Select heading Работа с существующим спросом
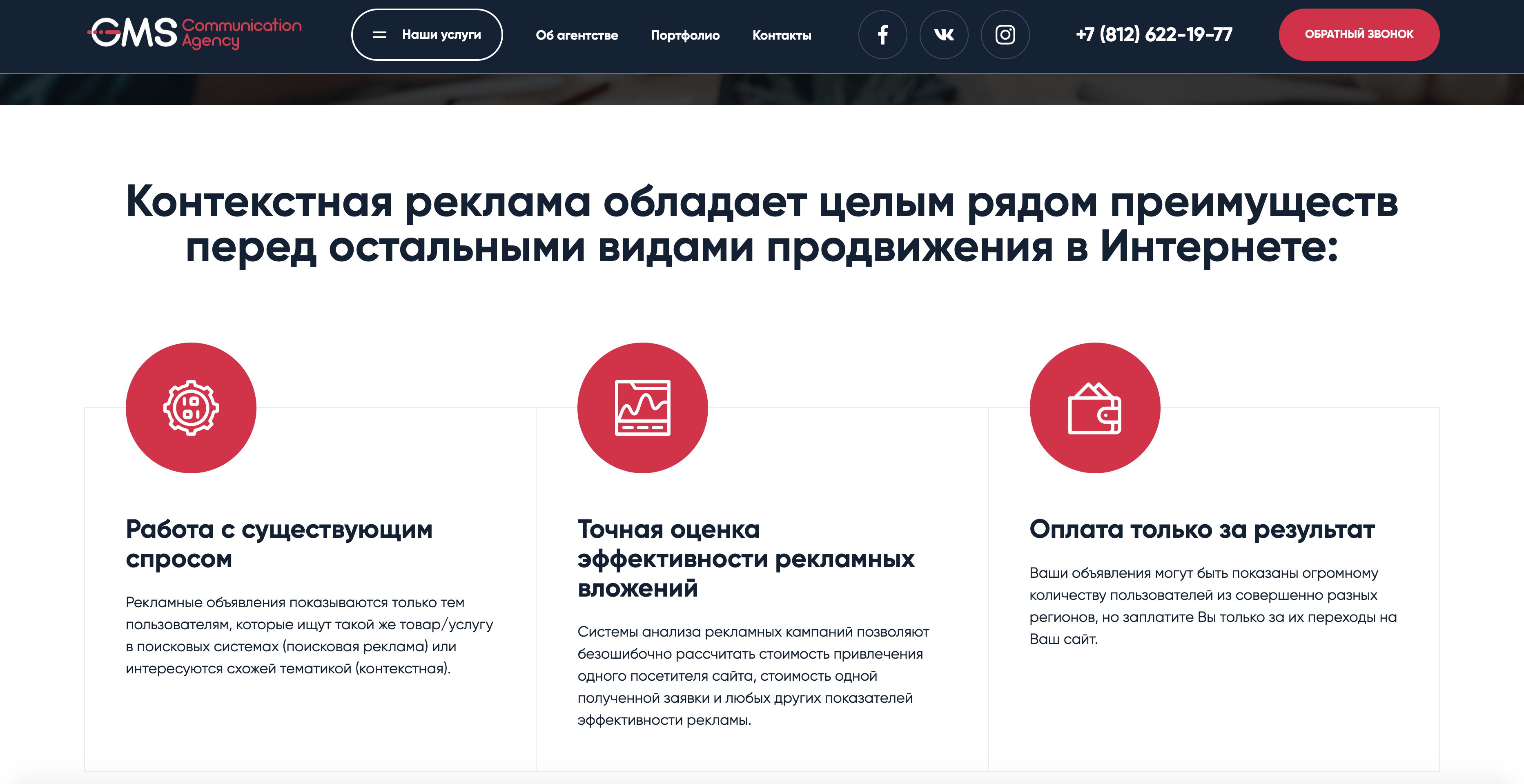The height and width of the screenshot is (784, 1524). (x=279, y=544)
